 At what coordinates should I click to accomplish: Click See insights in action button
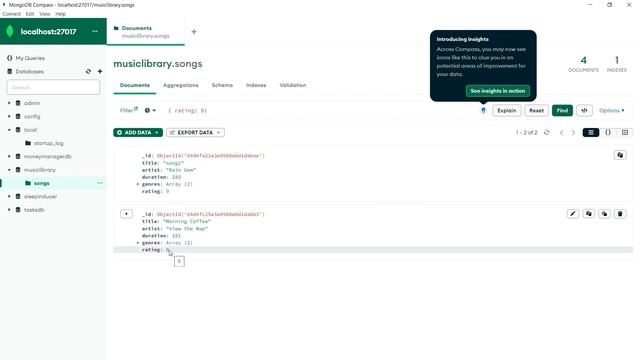498,91
